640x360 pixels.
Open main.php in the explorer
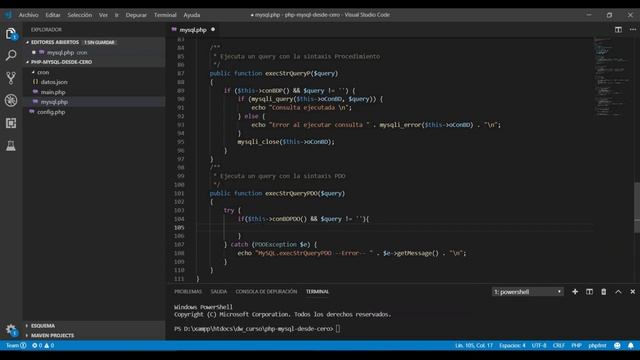point(53,92)
